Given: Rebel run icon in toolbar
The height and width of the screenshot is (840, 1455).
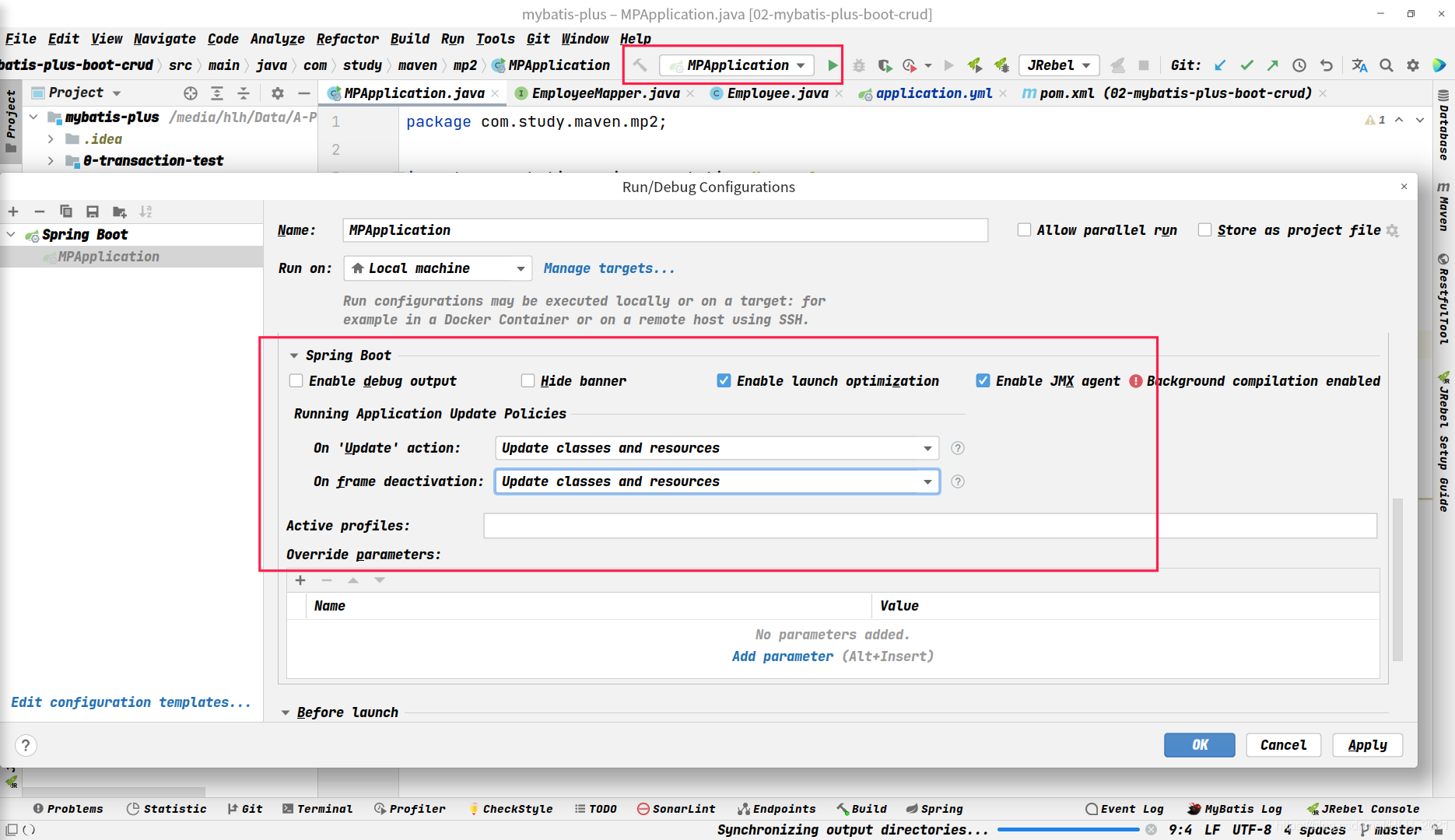Looking at the screenshot, I should [975, 65].
